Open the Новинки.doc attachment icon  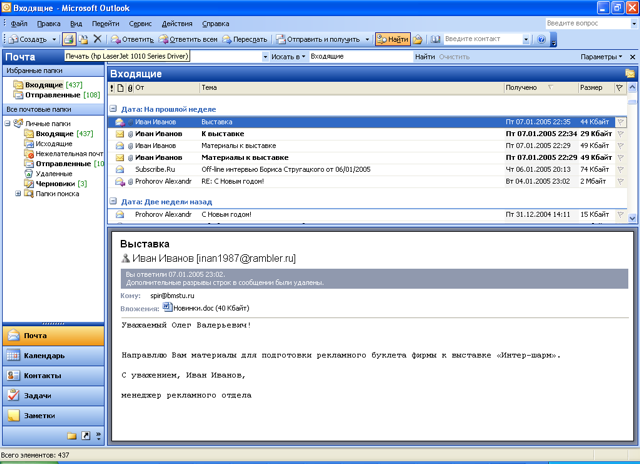tap(167, 307)
